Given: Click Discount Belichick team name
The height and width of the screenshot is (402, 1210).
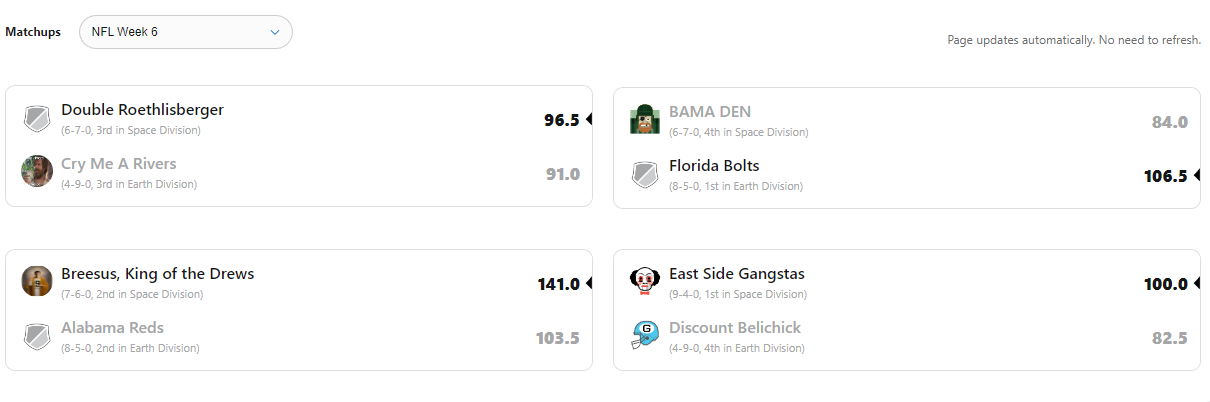Looking at the screenshot, I should tap(734, 328).
